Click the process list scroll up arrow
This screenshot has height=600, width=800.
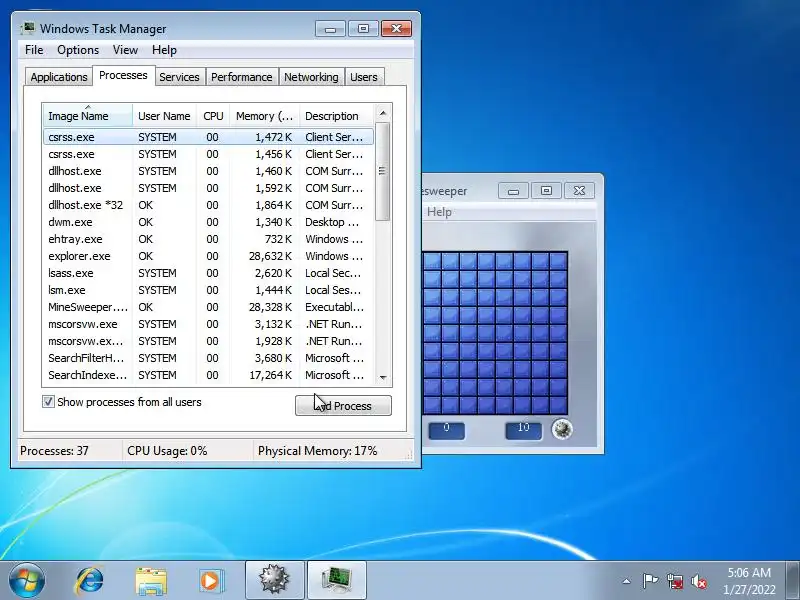coord(383,113)
